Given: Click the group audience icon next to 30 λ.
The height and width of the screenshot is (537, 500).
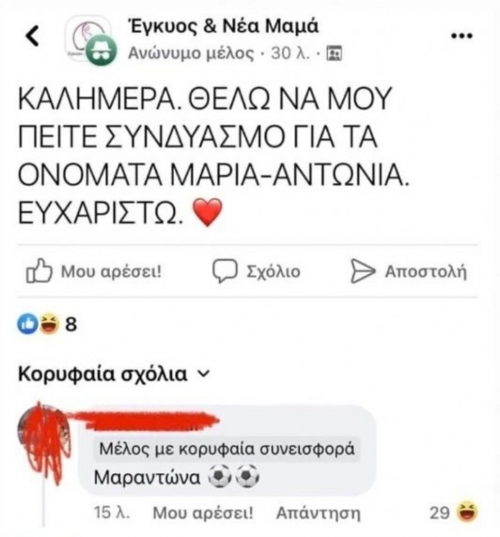Looking at the screenshot, I should click(x=334, y=53).
